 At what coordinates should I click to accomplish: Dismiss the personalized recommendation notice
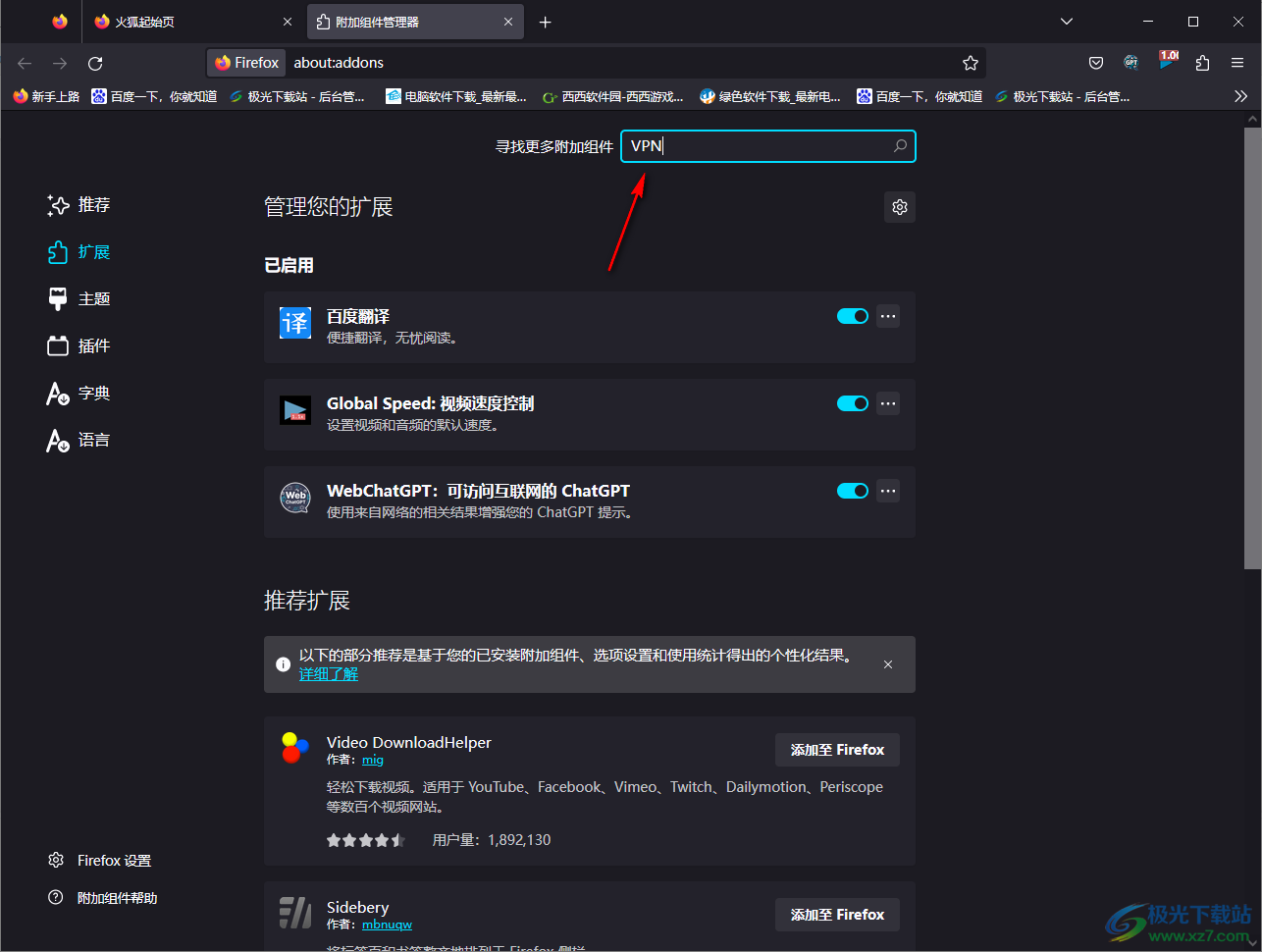(x=888, y=664)
